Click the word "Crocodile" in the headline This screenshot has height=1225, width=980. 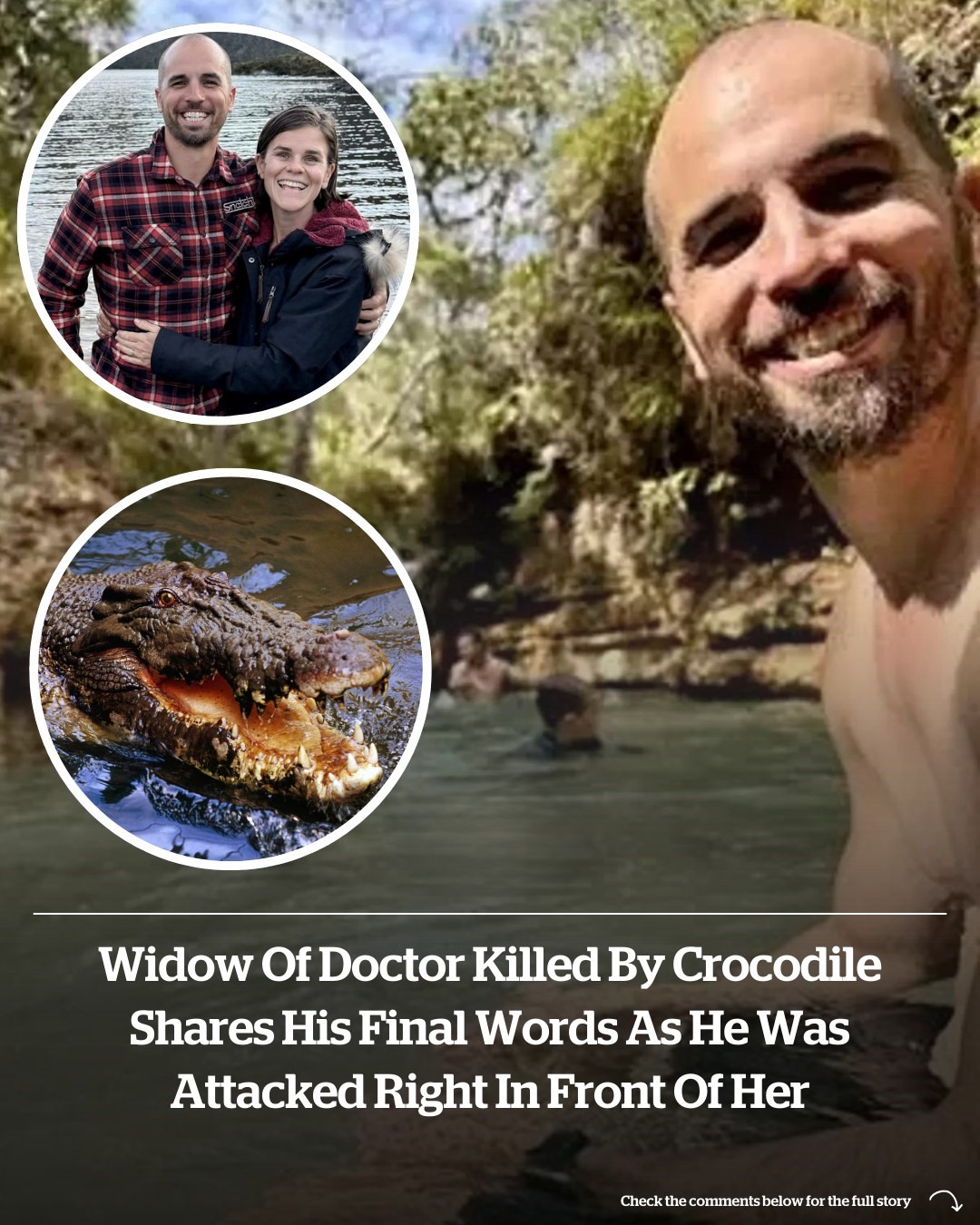click(776, 964)
